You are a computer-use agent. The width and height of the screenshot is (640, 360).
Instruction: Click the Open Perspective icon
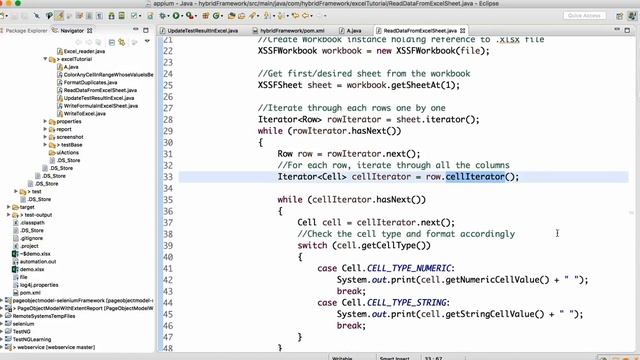[620, 16]
